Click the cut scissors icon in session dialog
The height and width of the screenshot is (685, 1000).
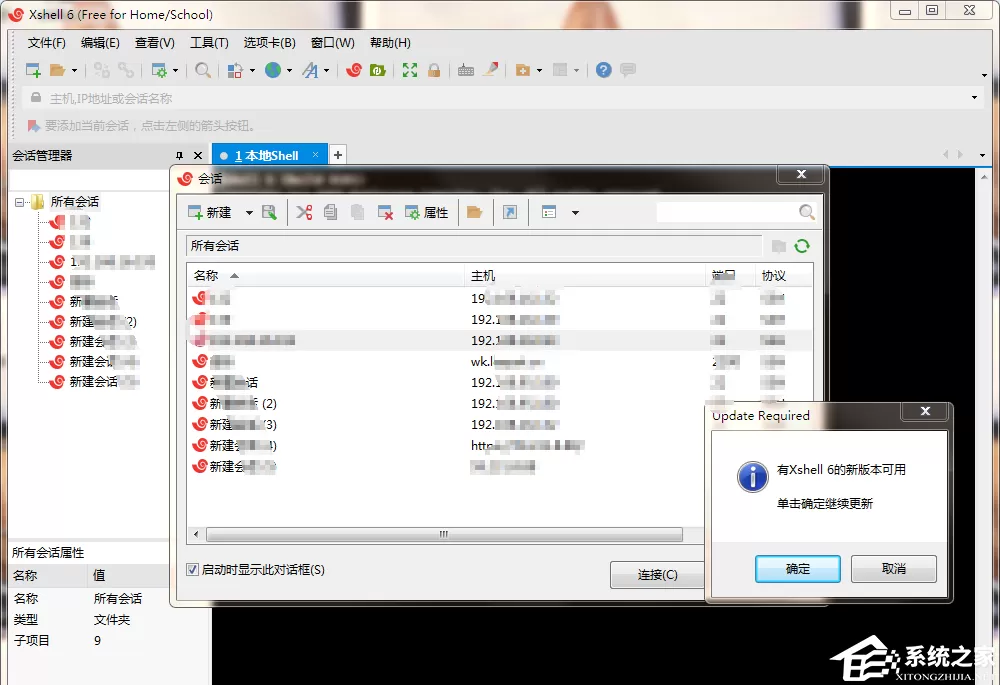[x=304, y=212]
